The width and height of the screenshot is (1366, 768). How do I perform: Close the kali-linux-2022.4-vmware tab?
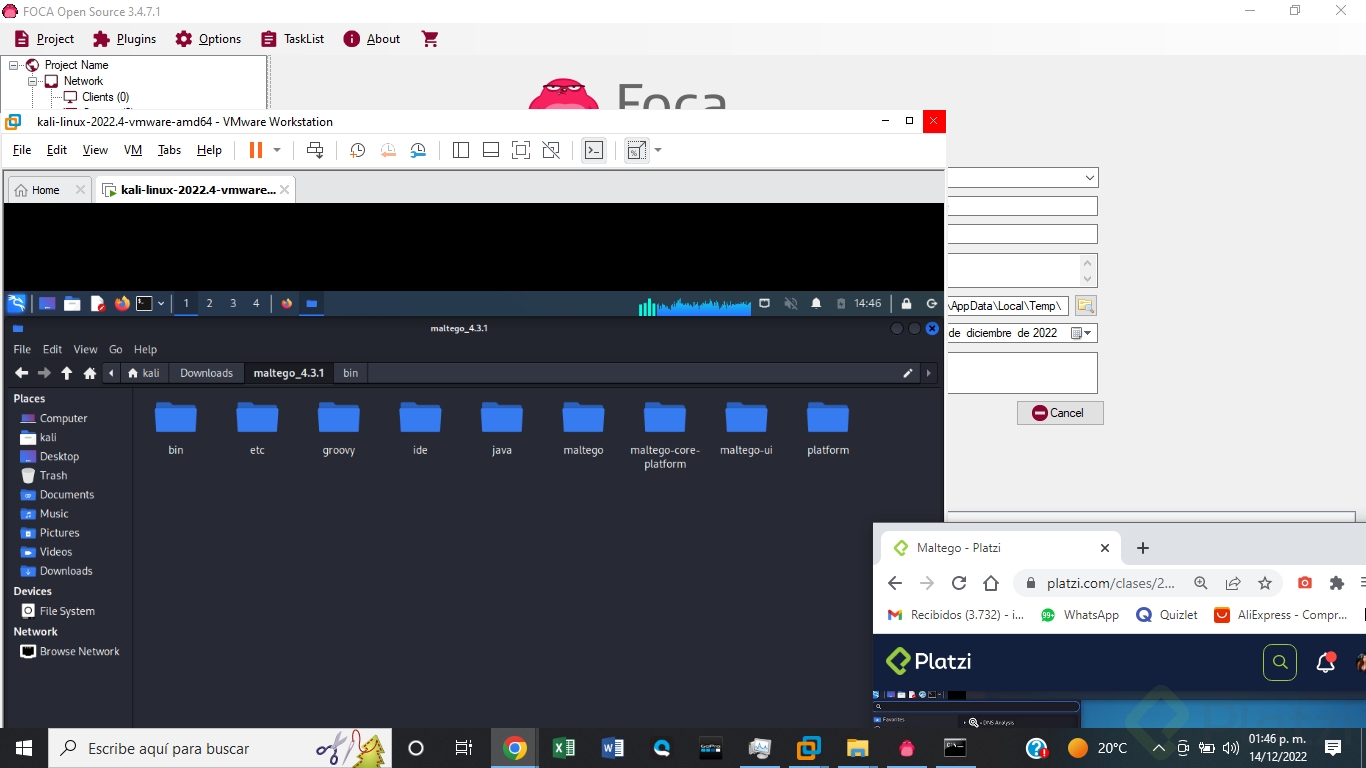point(285,190)
